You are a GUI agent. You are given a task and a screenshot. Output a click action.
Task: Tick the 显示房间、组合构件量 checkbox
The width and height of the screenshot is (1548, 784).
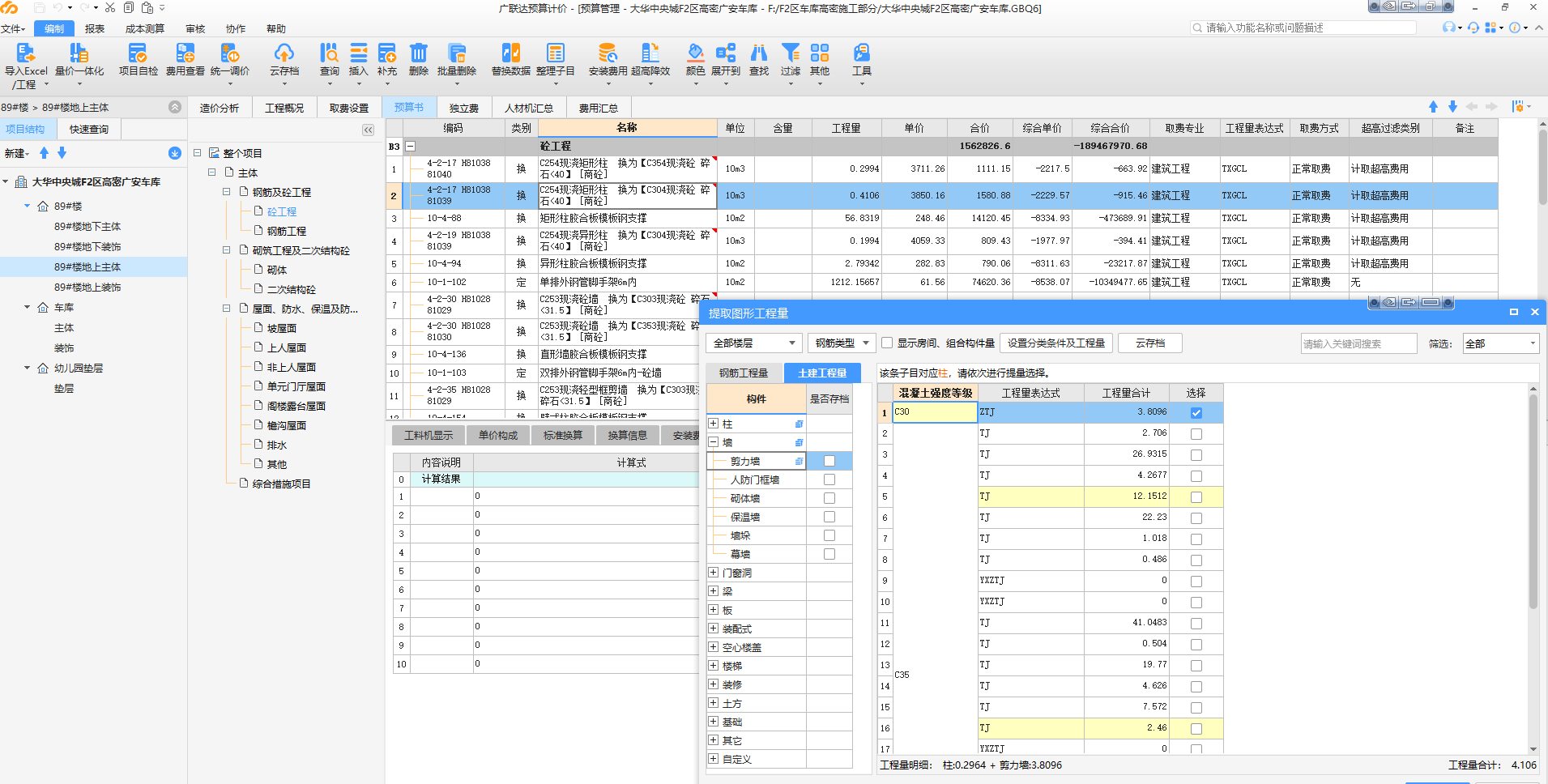[x=887, y=343]
